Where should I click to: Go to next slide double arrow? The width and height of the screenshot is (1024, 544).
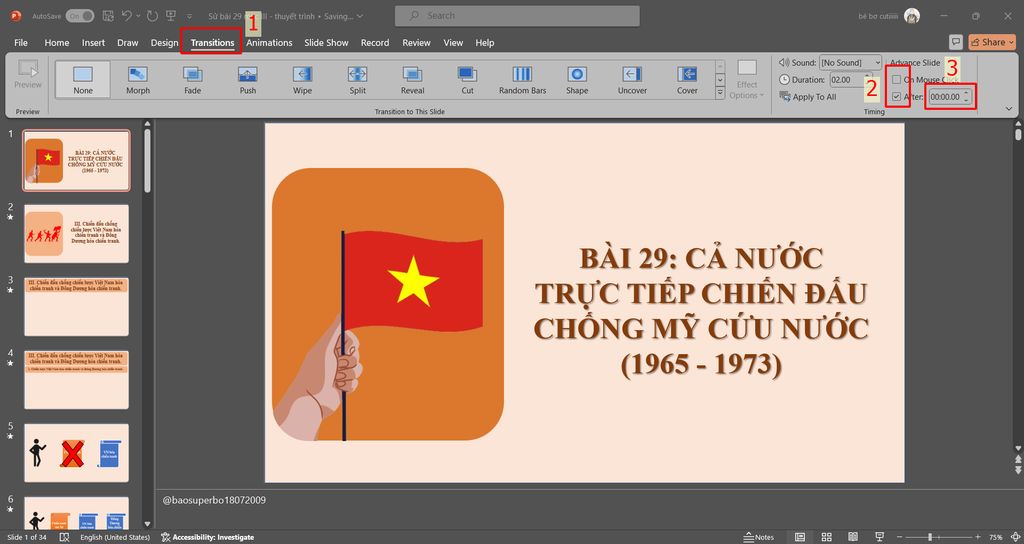[1017, 471]
